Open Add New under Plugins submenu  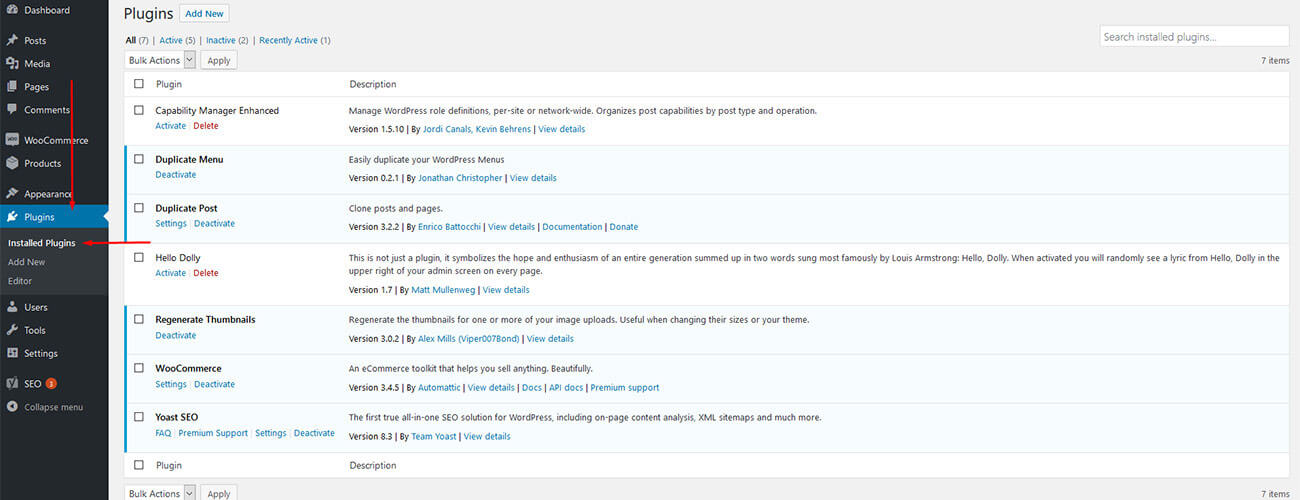point(26,262)
